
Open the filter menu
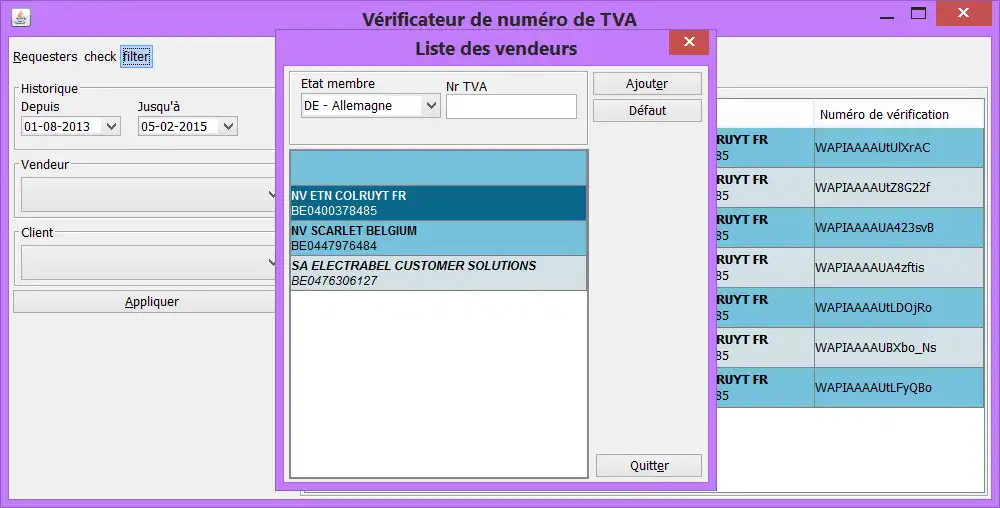[x=136, y=57]
